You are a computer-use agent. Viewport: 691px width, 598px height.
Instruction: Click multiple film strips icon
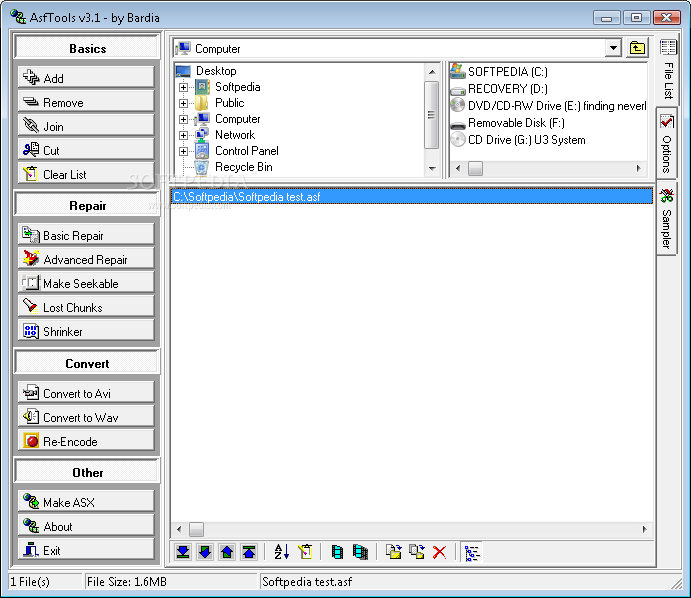[x=360, y=552]
